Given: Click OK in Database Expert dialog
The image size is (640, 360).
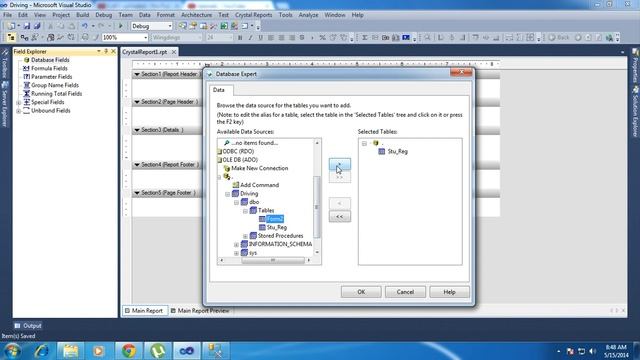Looking at the screenshot, I should pyautogui.click(x=361, y=292).
